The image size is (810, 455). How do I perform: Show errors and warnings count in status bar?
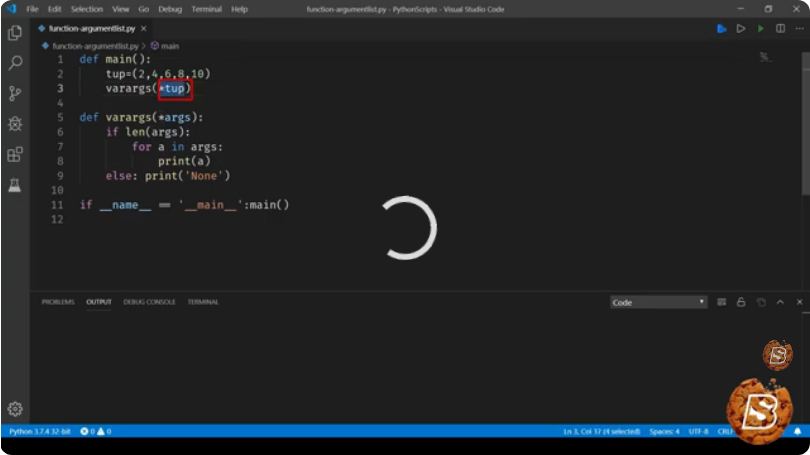pyautogui.click(x=96, y=431)
